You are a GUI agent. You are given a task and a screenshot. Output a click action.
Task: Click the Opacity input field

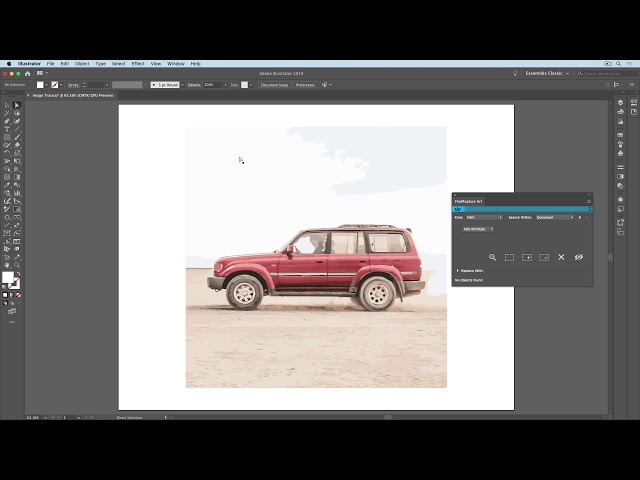213,85
